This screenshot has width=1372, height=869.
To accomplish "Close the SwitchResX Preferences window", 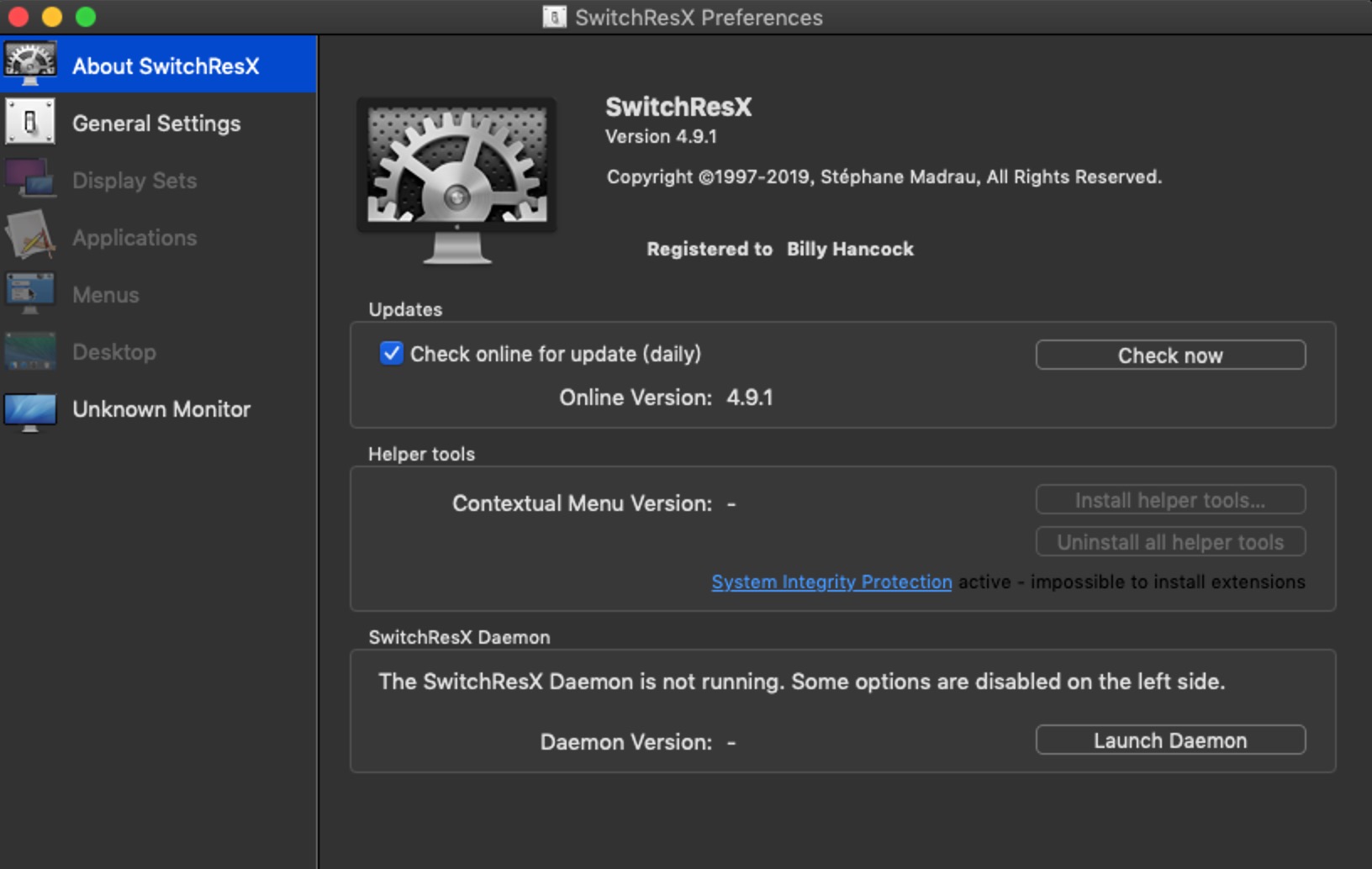I will click(x=18, y=17).
